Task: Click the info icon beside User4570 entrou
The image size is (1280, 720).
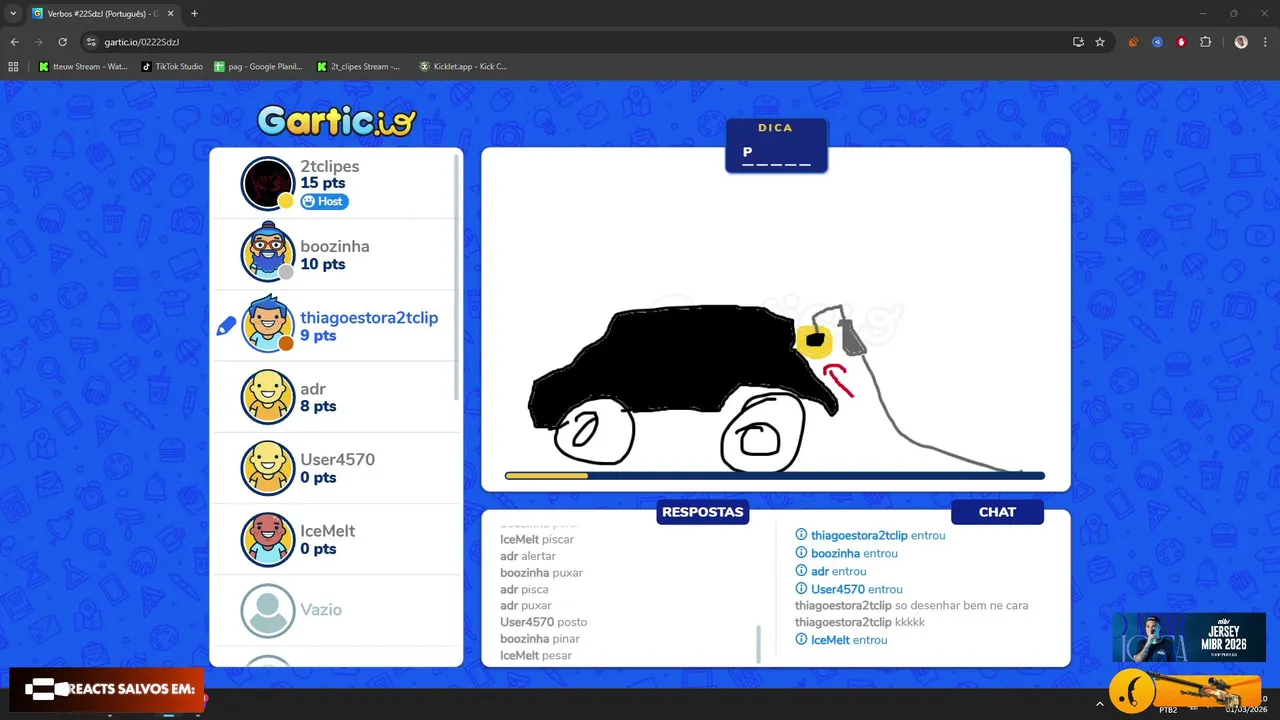Action: pos(801,589)
